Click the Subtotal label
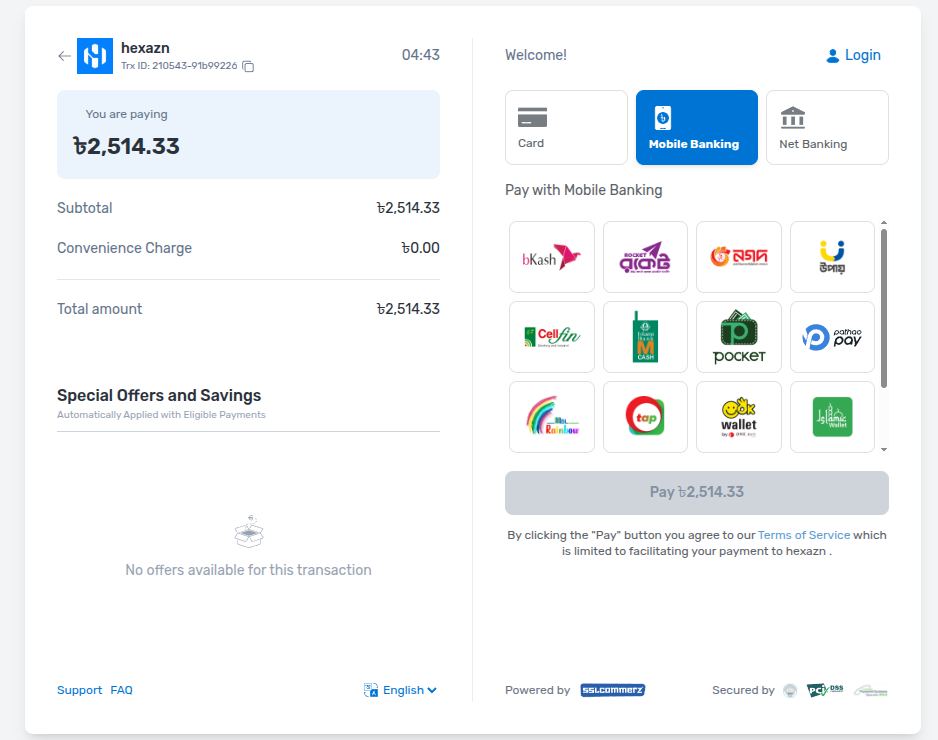The width and height of the screenshot is (938, 740). pyautogui.click(x=84, y=208)
